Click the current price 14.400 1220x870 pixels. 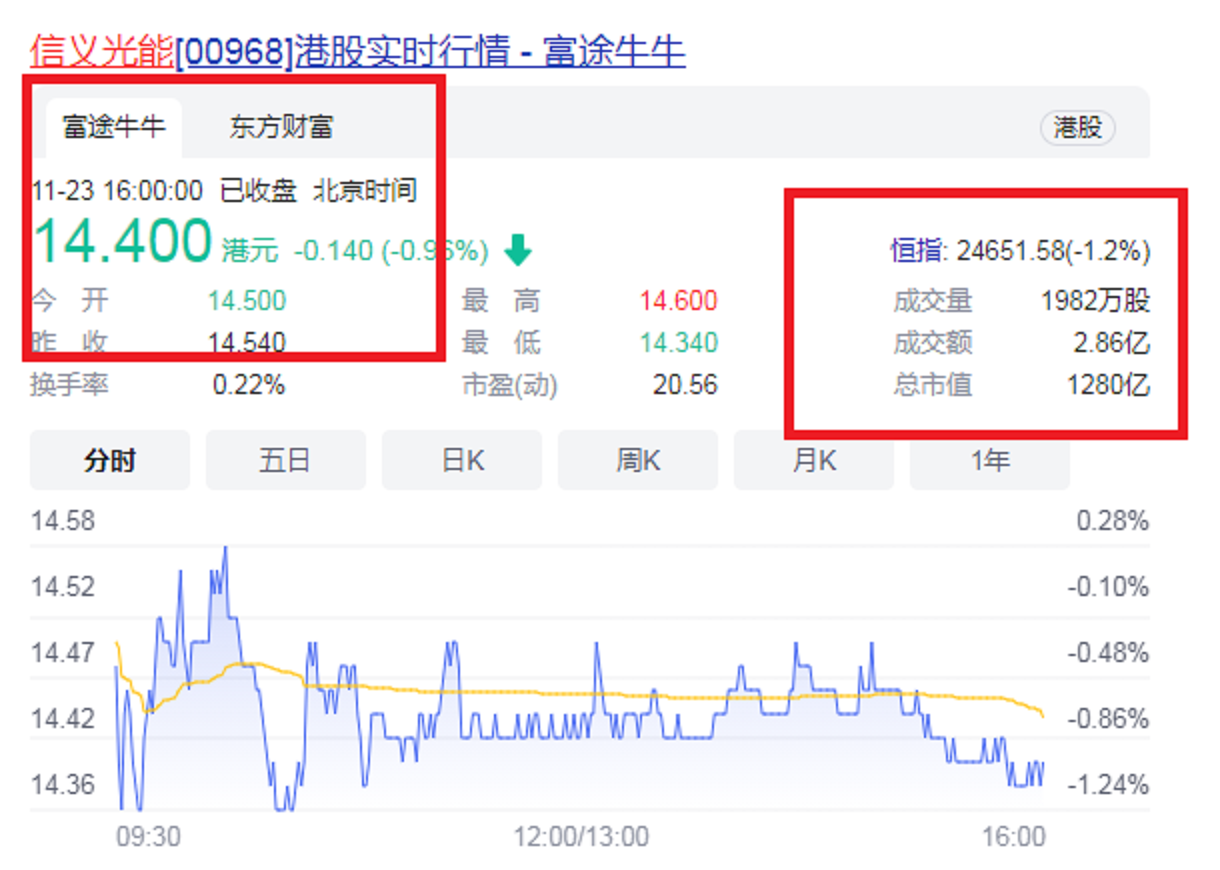(x=122, y=241)
